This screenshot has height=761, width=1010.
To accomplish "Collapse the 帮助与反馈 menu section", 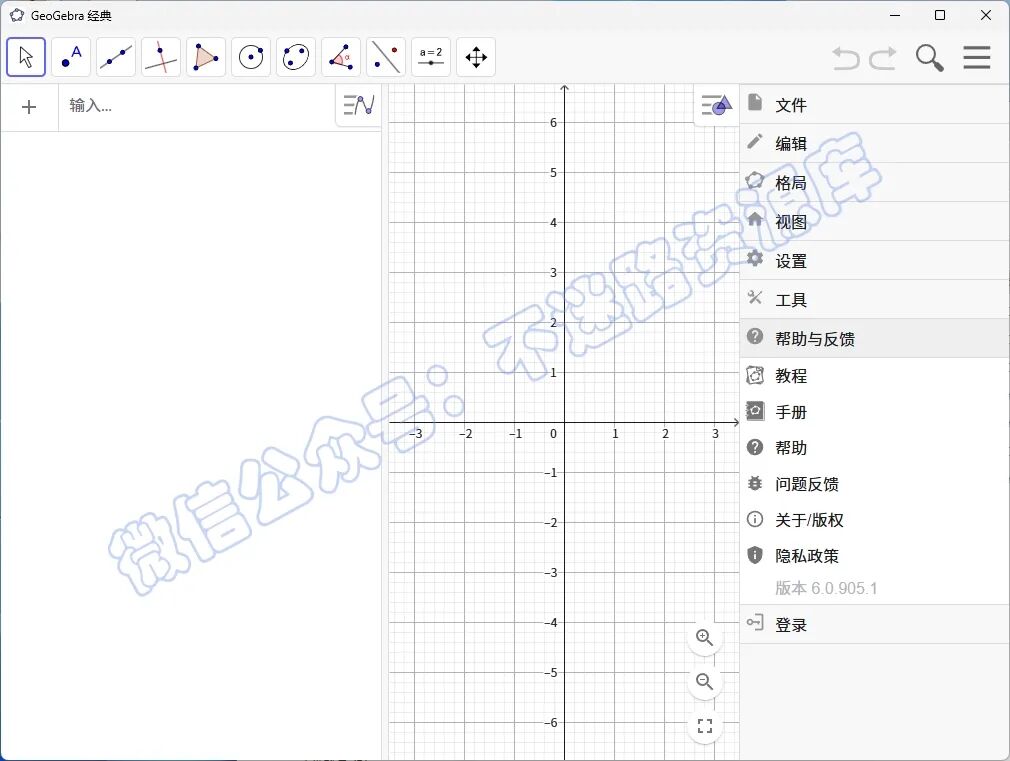I will click(874, 338).
